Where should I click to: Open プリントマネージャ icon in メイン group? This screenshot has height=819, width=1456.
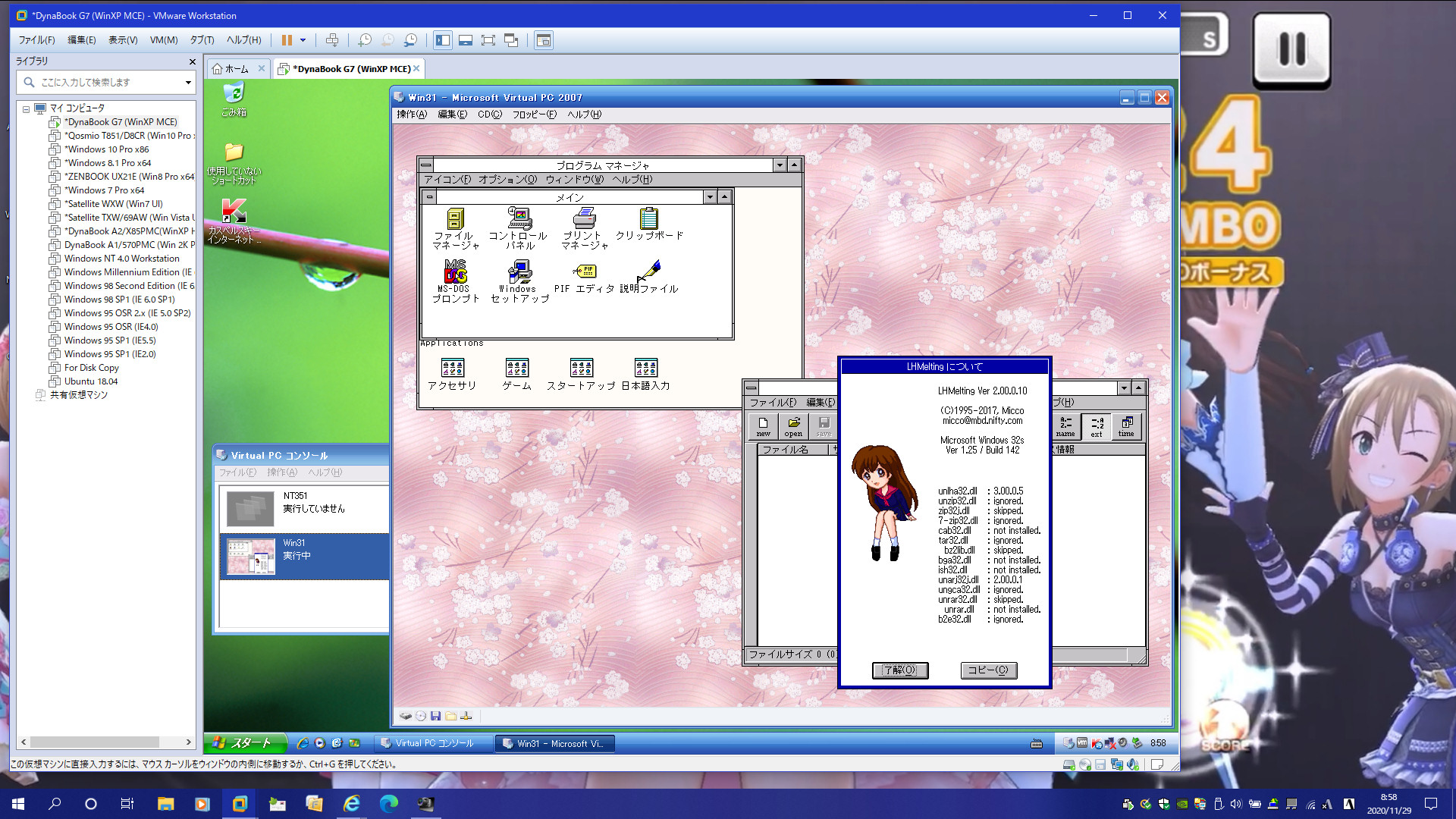point(584,228)
